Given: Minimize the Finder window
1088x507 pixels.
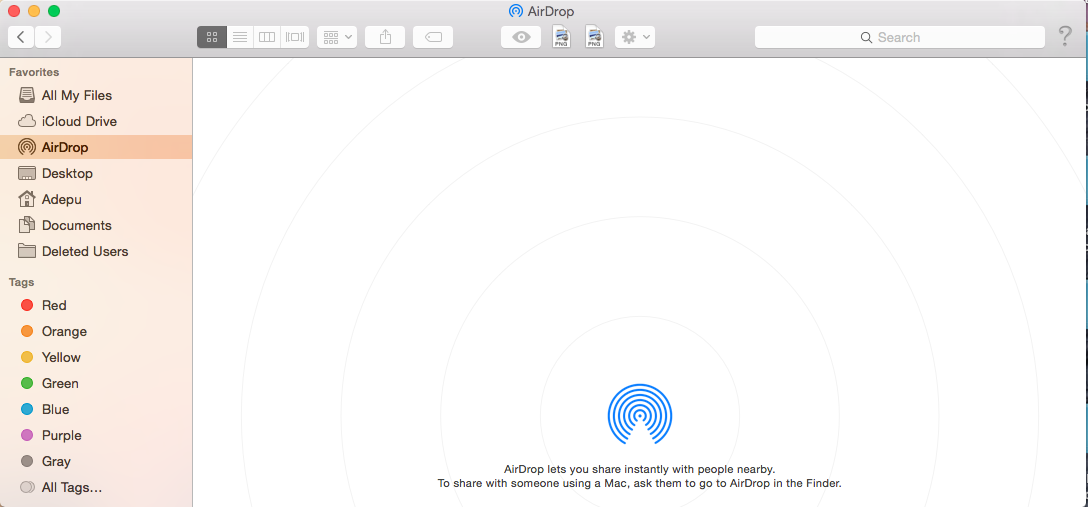Looking at the screenshot, I should pyautogui.click(x=34, y=11).
